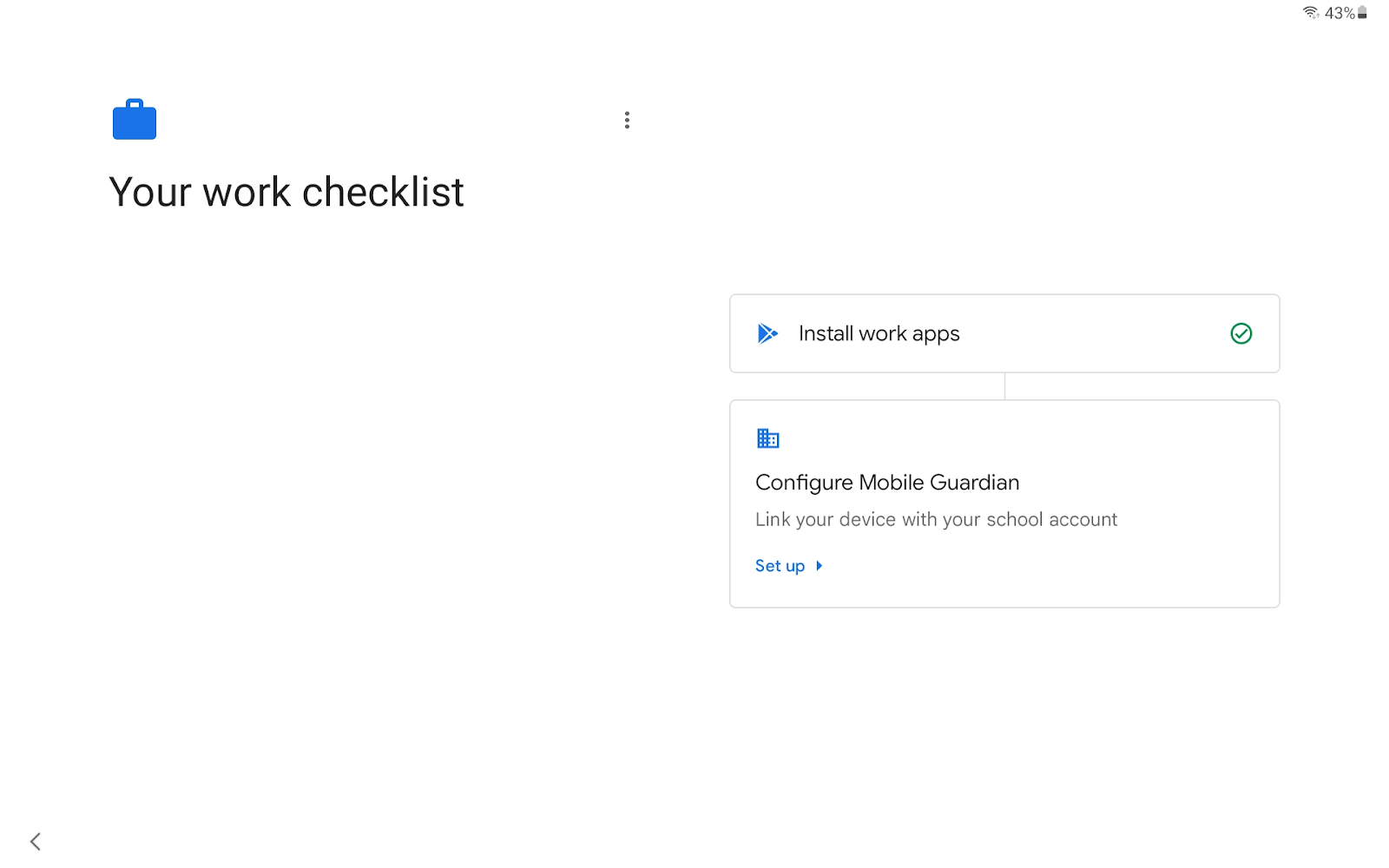Go back using the bottom-left chevron

[x=36, y=840]
